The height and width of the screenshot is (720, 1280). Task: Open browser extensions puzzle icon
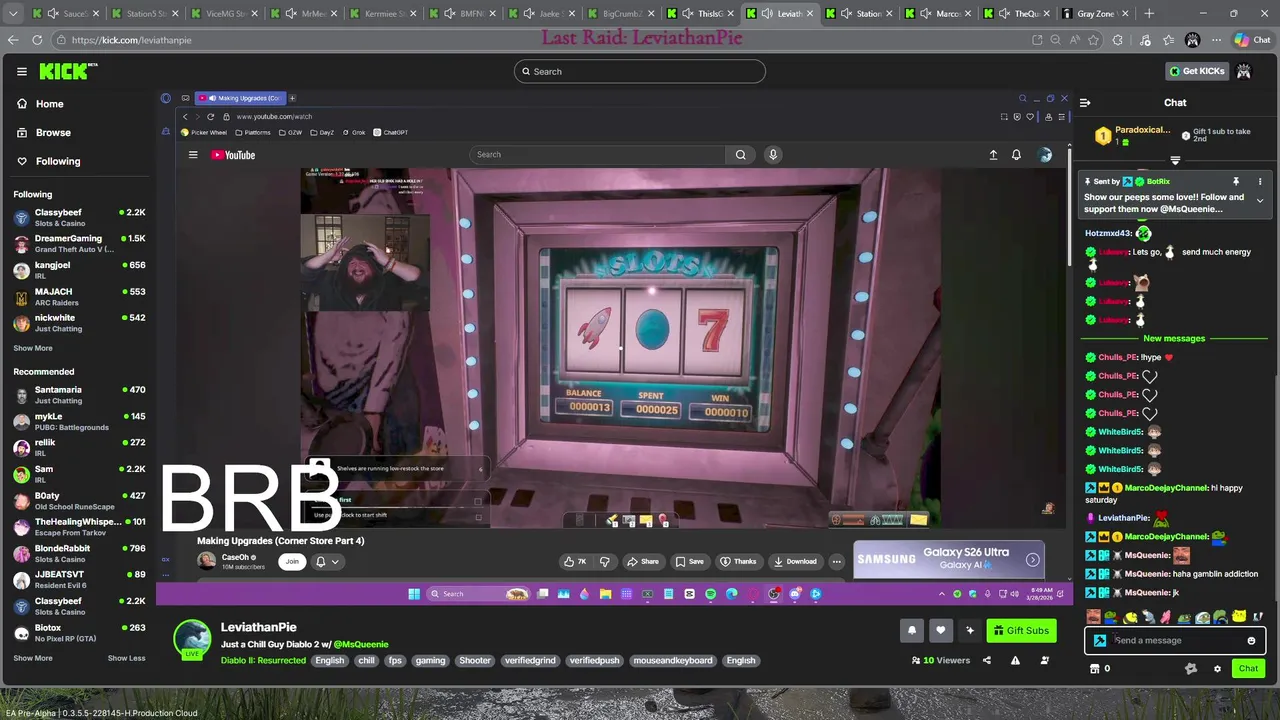click(x=1117, y=40)
